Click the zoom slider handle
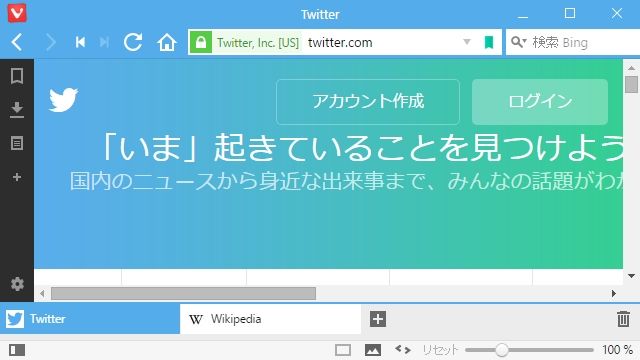The width and height of the screenshot is (640, 360). pyautogui.click(x=502, y=350)
